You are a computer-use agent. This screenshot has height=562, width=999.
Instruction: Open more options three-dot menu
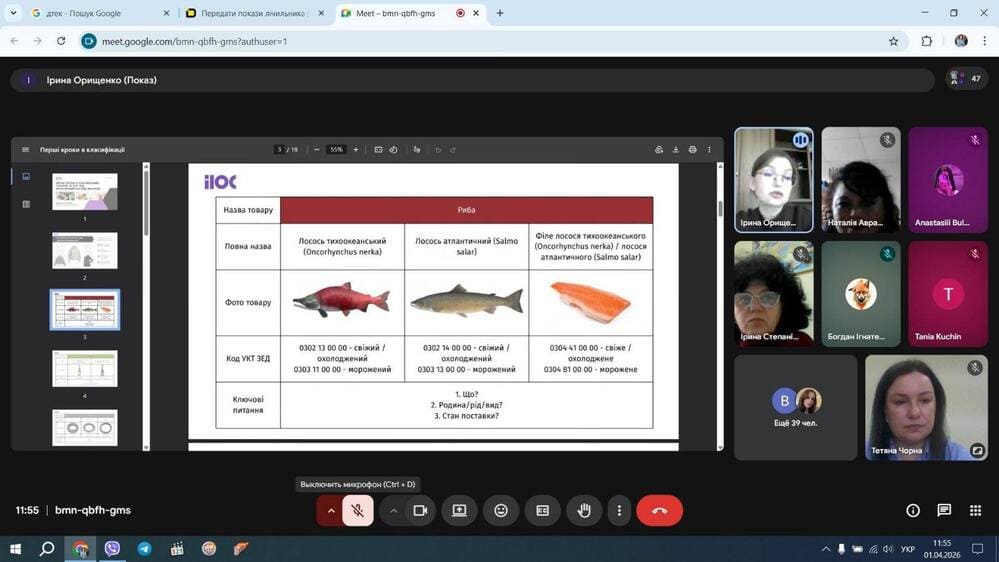coord(619,510)
